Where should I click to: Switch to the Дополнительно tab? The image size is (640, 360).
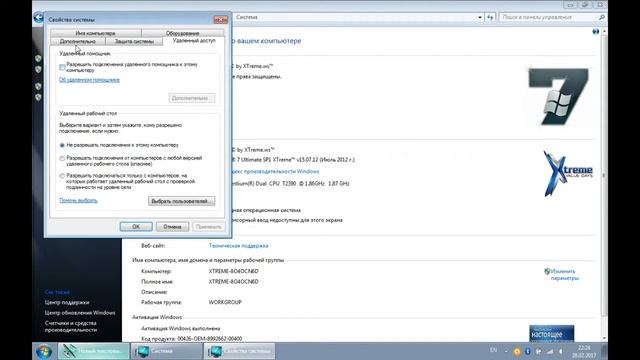(78, 41)
